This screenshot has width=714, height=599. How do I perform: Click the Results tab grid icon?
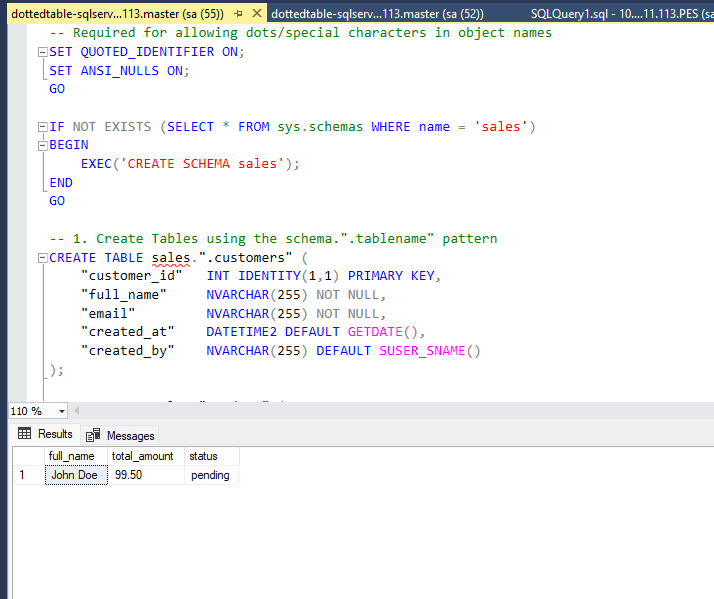[25, 434]
